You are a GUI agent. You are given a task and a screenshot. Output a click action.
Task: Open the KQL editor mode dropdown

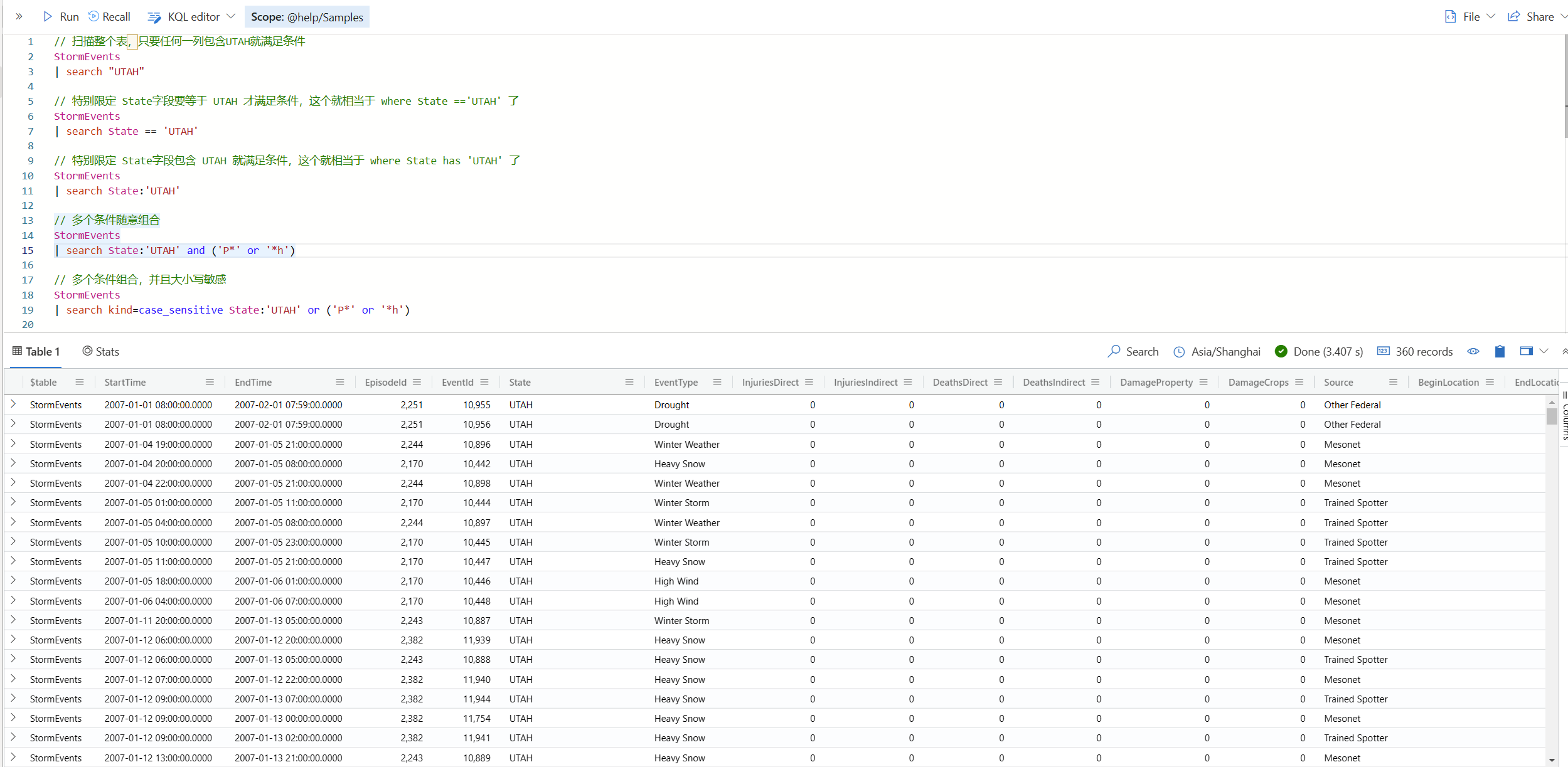click(x=230, y=16)
